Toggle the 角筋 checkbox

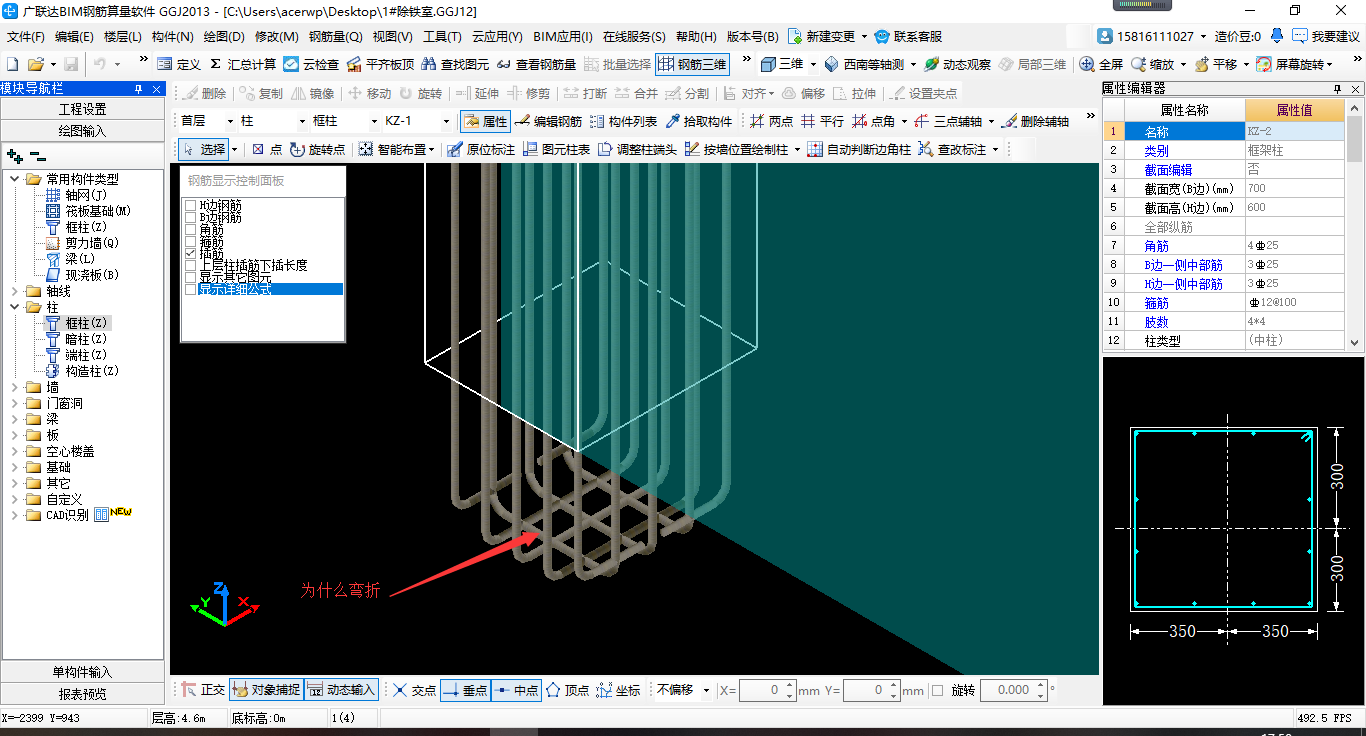coord(191,230)
